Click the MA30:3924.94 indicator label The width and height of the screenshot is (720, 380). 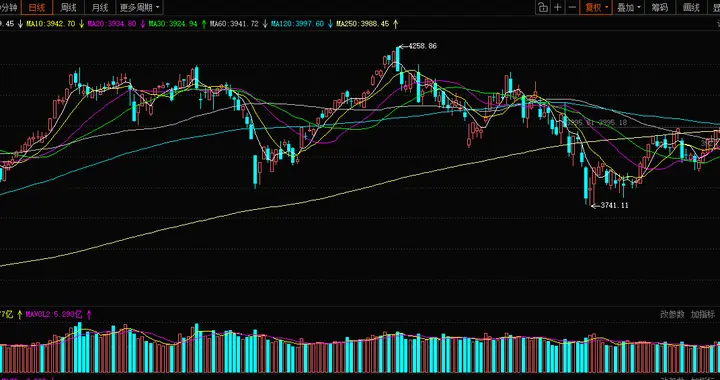(173, 24)
